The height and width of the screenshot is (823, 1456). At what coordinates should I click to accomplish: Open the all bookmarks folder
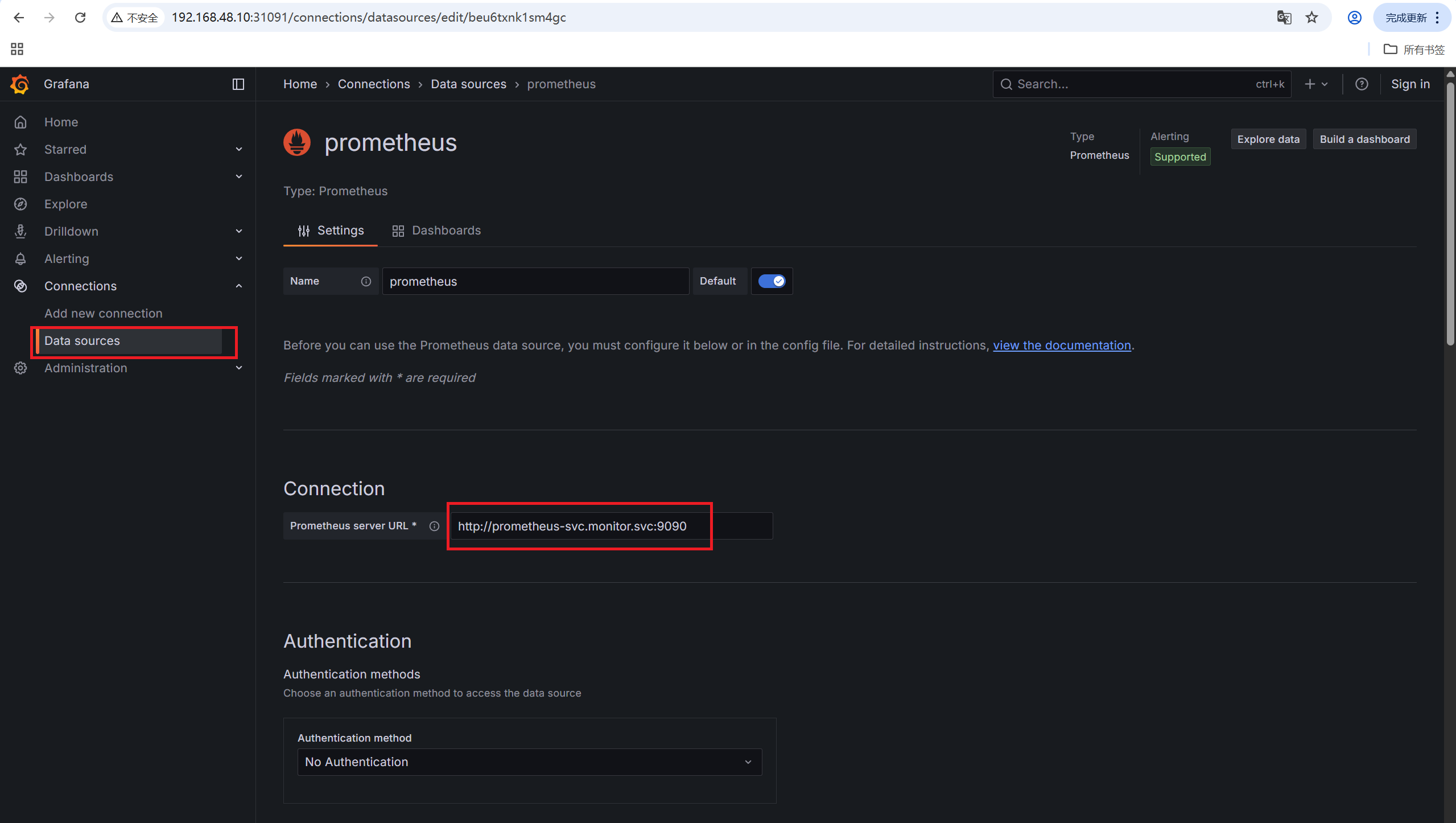pyautogui.click(x=1413, y=50)
